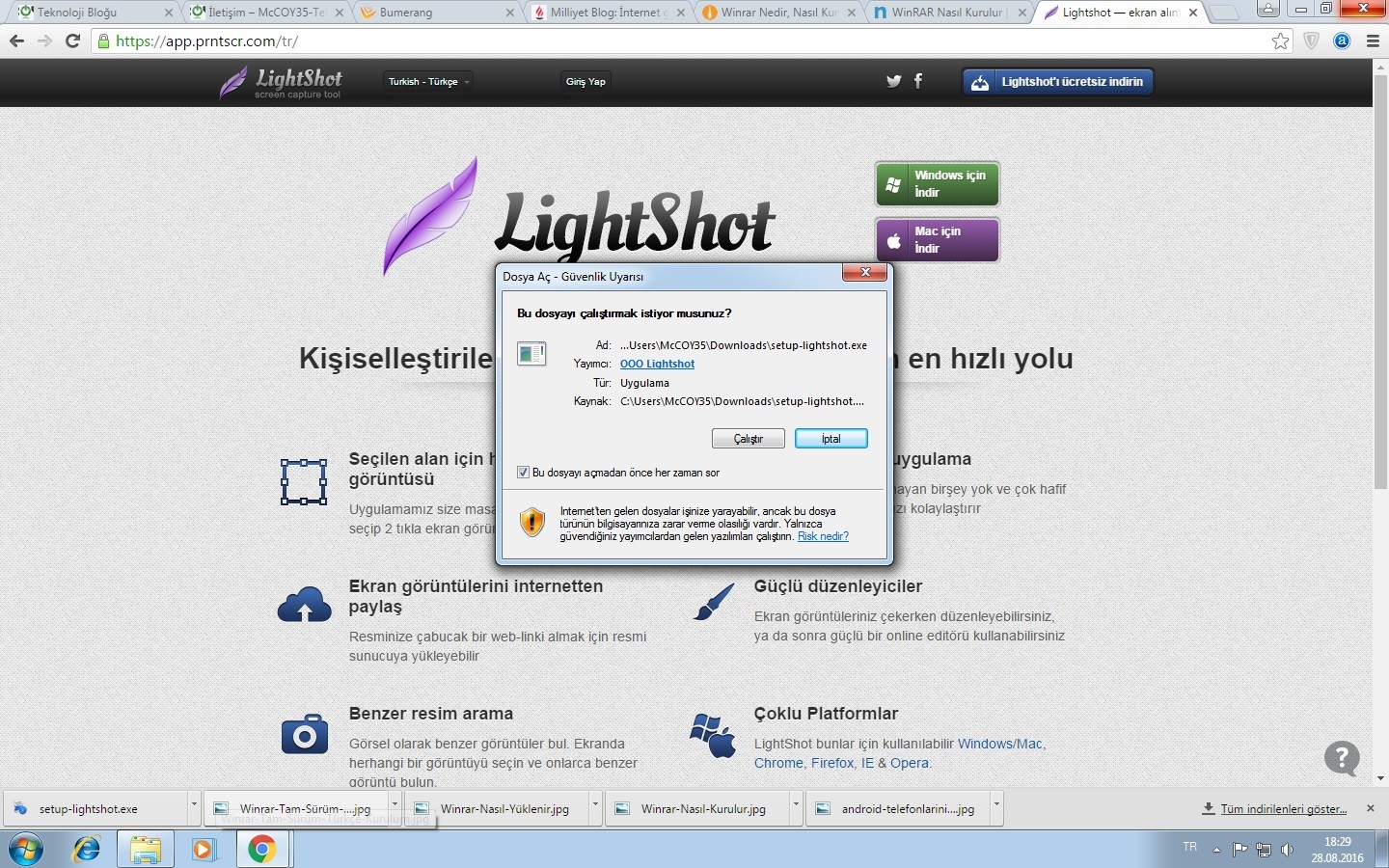Switch to the Winrar Nedir tab
This screenshot has width=1389, height=868.
point(779,13)
